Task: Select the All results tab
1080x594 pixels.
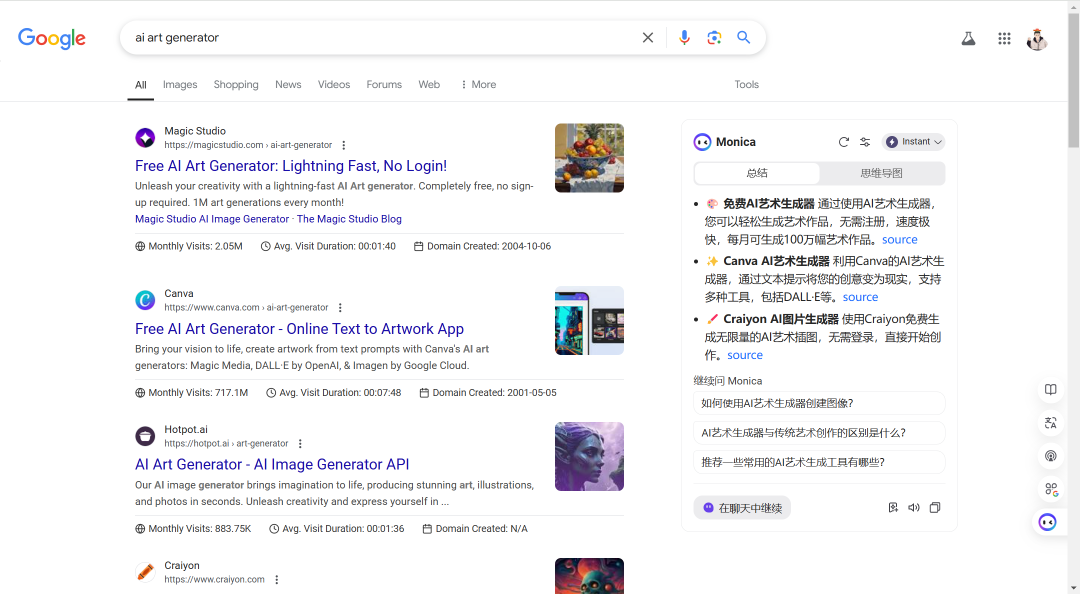Action: point(141,85)
